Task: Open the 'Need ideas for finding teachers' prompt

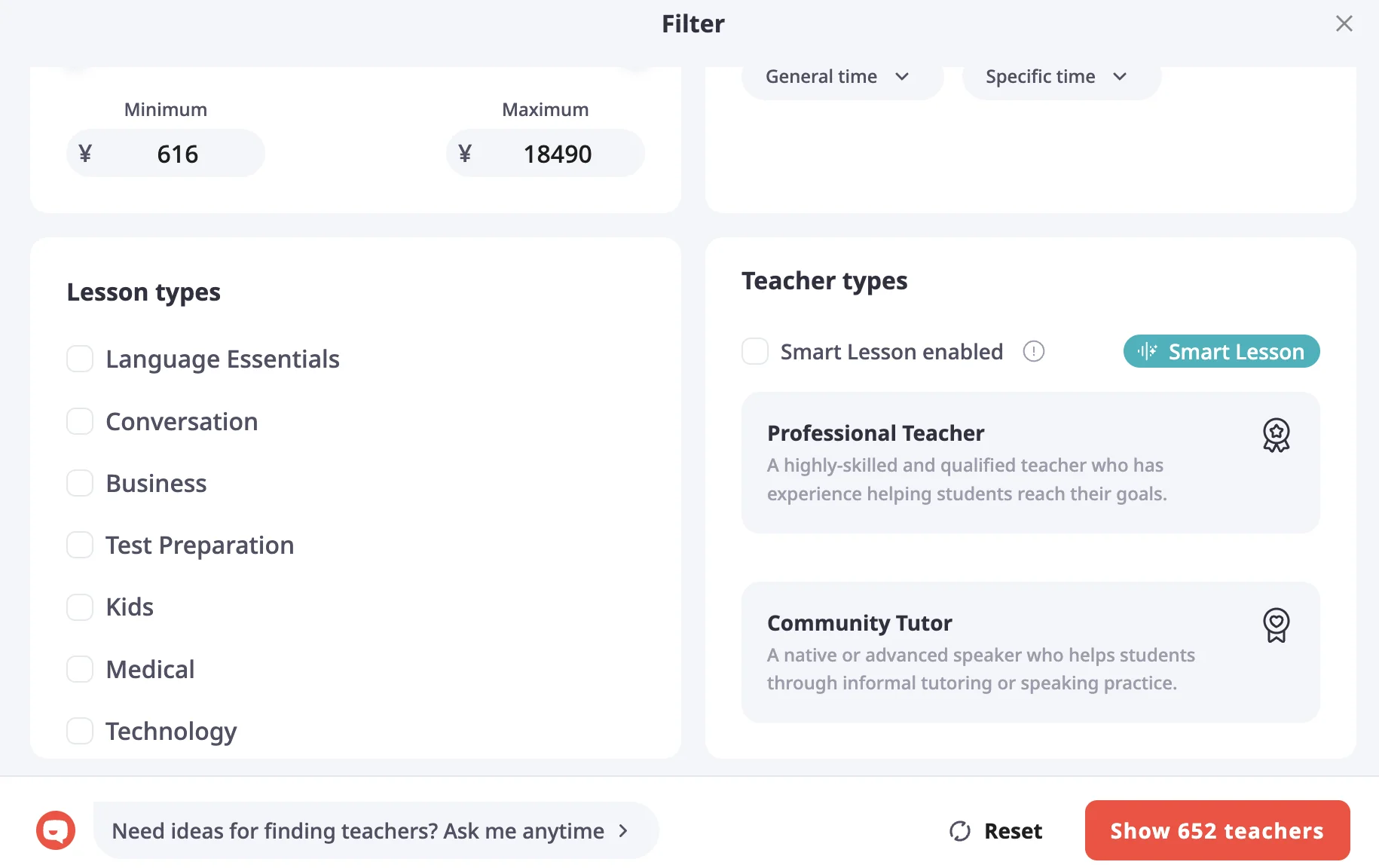Action: pyautogui.click(x=376, y=830)
